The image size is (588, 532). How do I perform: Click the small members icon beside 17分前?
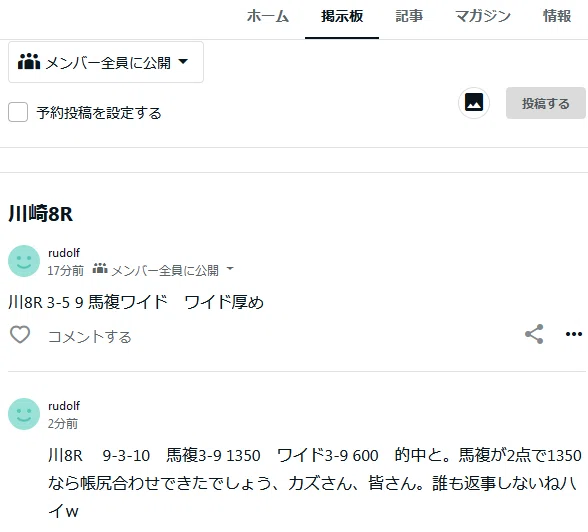[100, 269]
